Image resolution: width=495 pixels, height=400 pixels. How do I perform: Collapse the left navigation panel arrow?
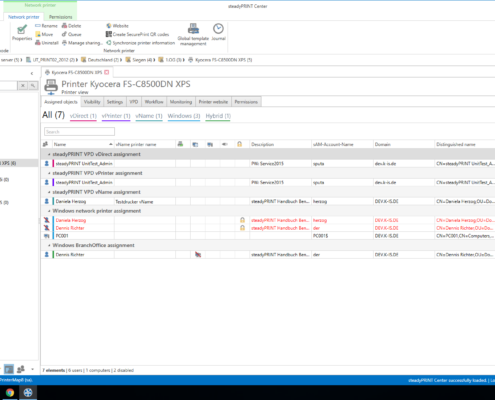(32, 73)
